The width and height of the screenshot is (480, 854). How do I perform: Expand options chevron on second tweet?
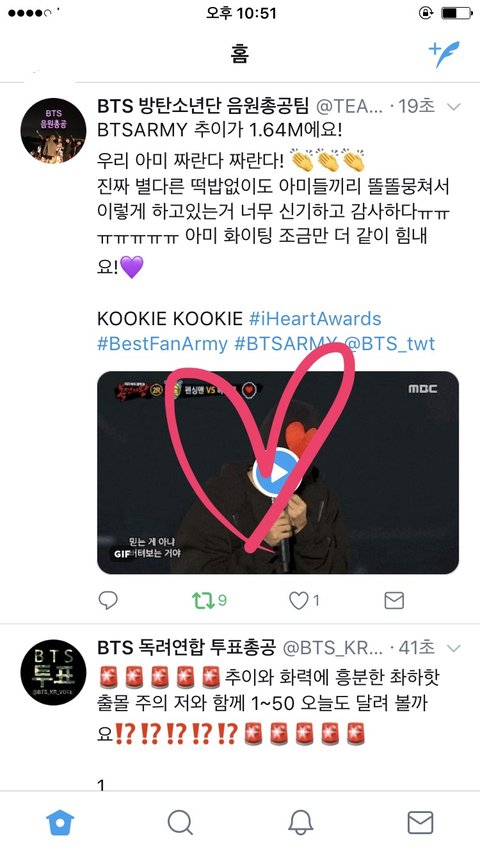453,648
